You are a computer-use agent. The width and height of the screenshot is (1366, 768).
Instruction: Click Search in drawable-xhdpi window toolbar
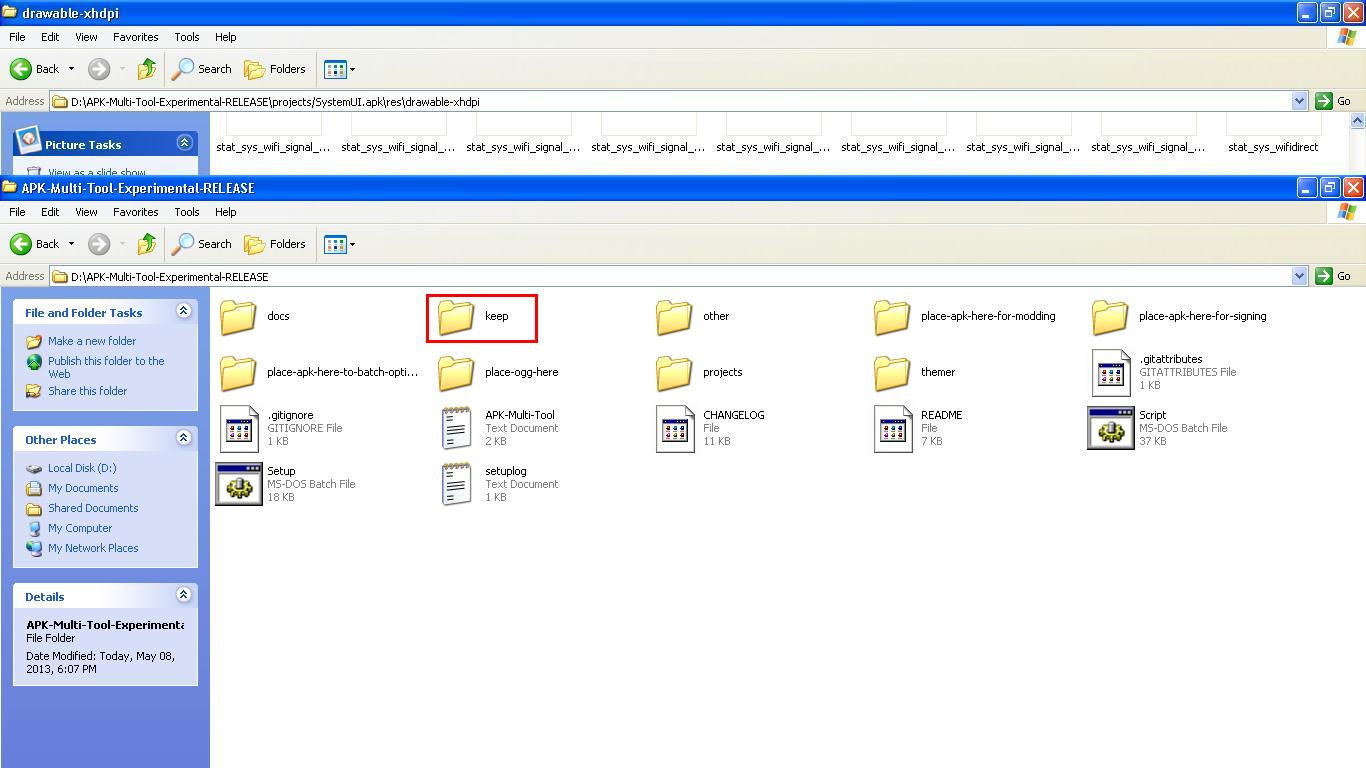202,69
